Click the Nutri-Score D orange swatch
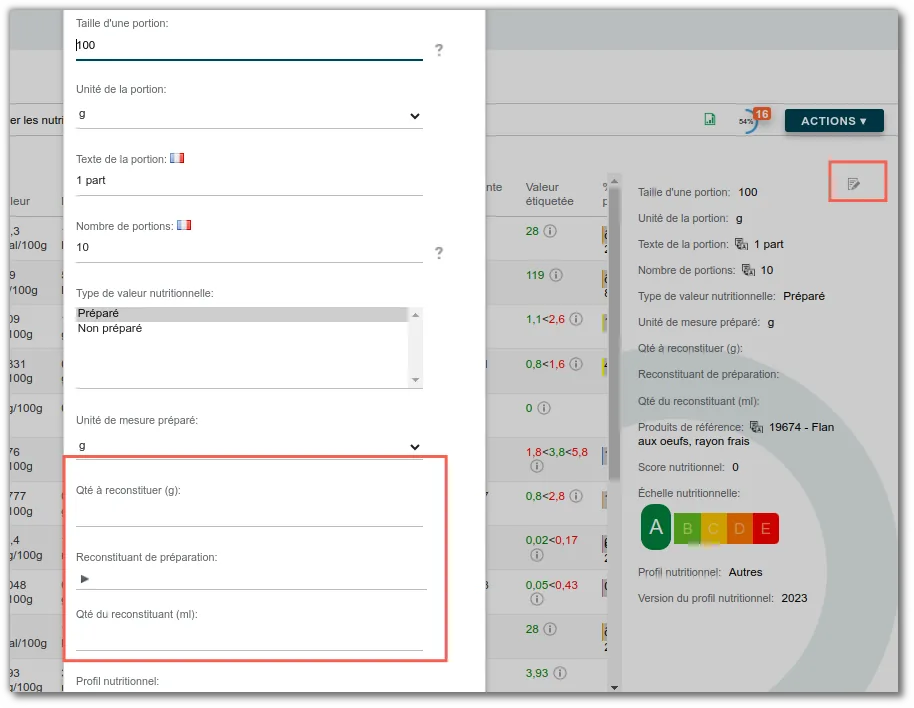Screen dimensions: 914x708 739,529
